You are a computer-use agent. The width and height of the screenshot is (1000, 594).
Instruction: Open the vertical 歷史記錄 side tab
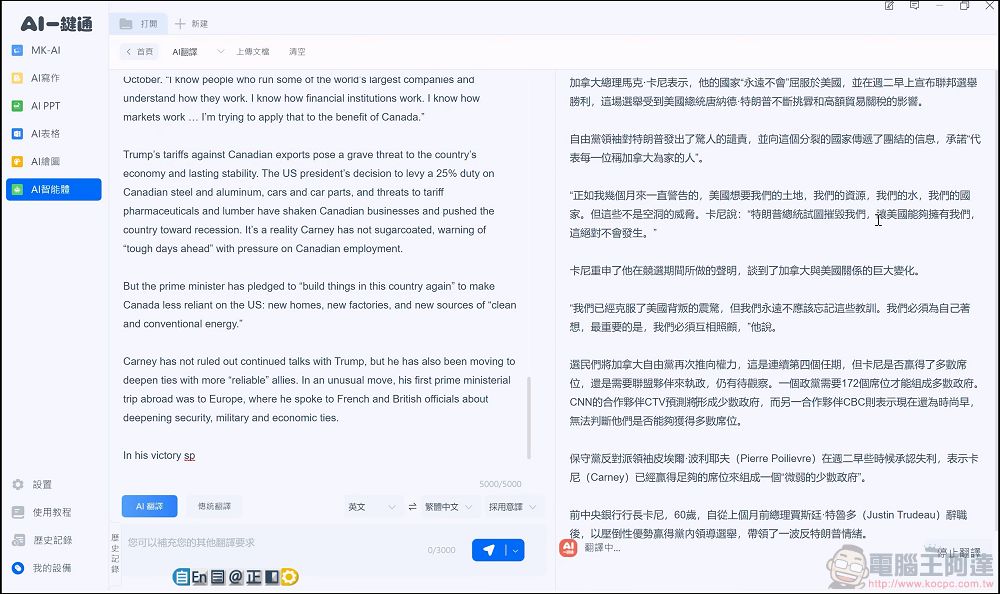[115, 553]
